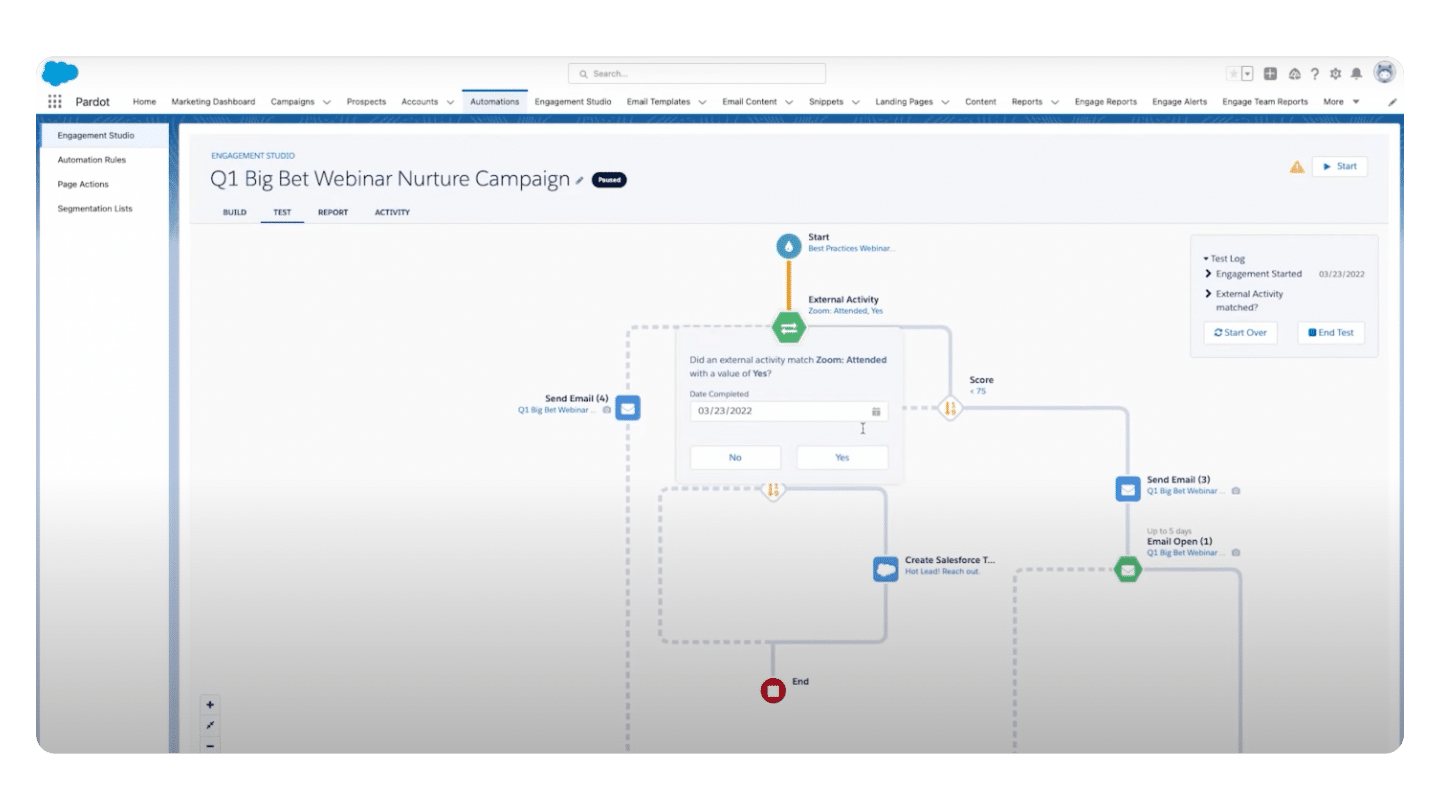This screenshot has width=1440, height=810.
Task: Click the Email Open (1) green trigger node
Action: click(1128, 570)
